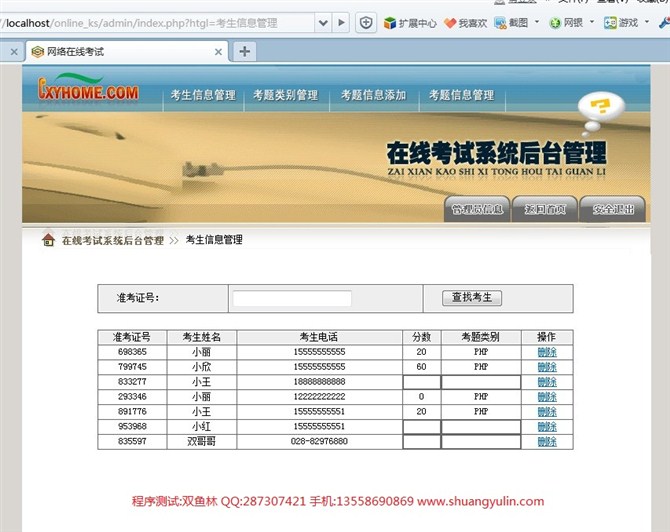Click the 网银 toolbar item

[567, 23]
